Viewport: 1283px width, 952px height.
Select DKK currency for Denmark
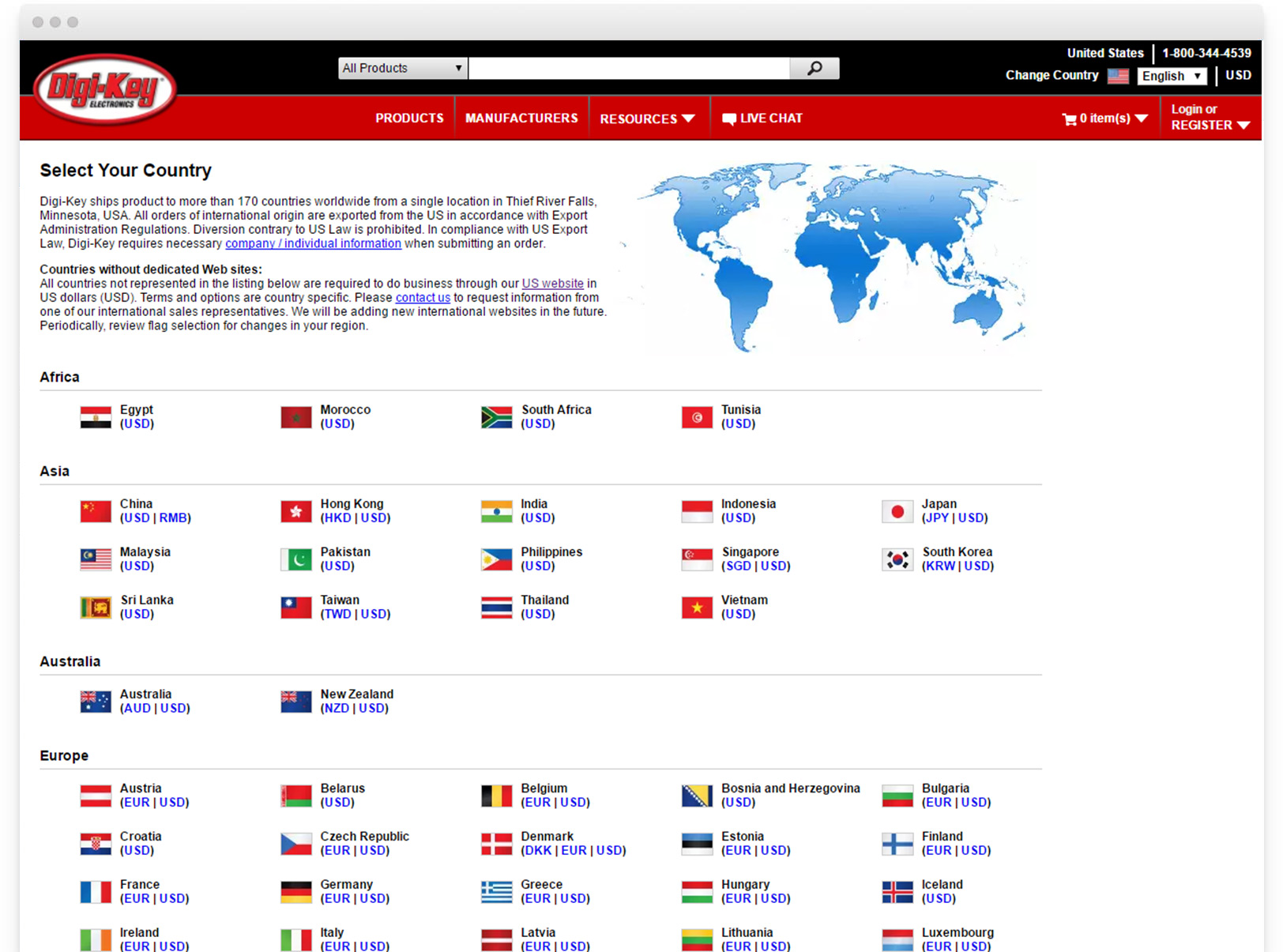click(538, 851)
